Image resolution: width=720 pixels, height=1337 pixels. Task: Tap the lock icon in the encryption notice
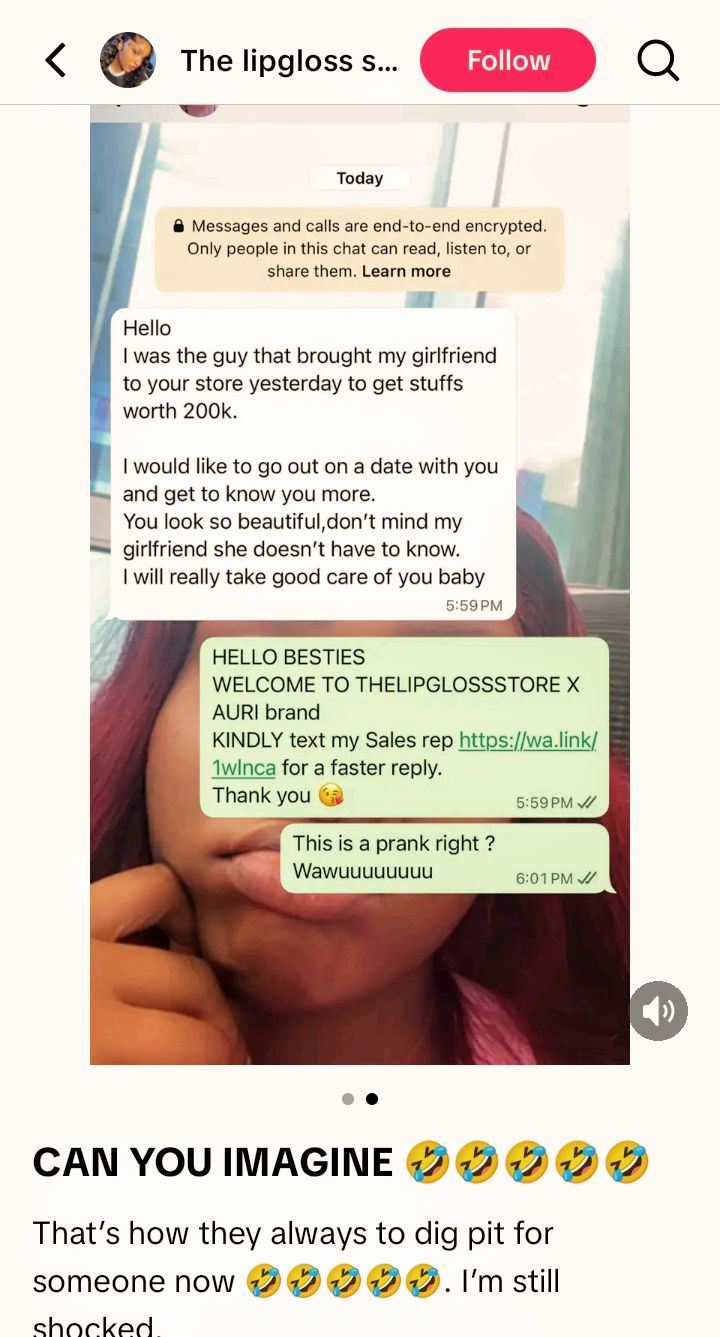(178, 226)
